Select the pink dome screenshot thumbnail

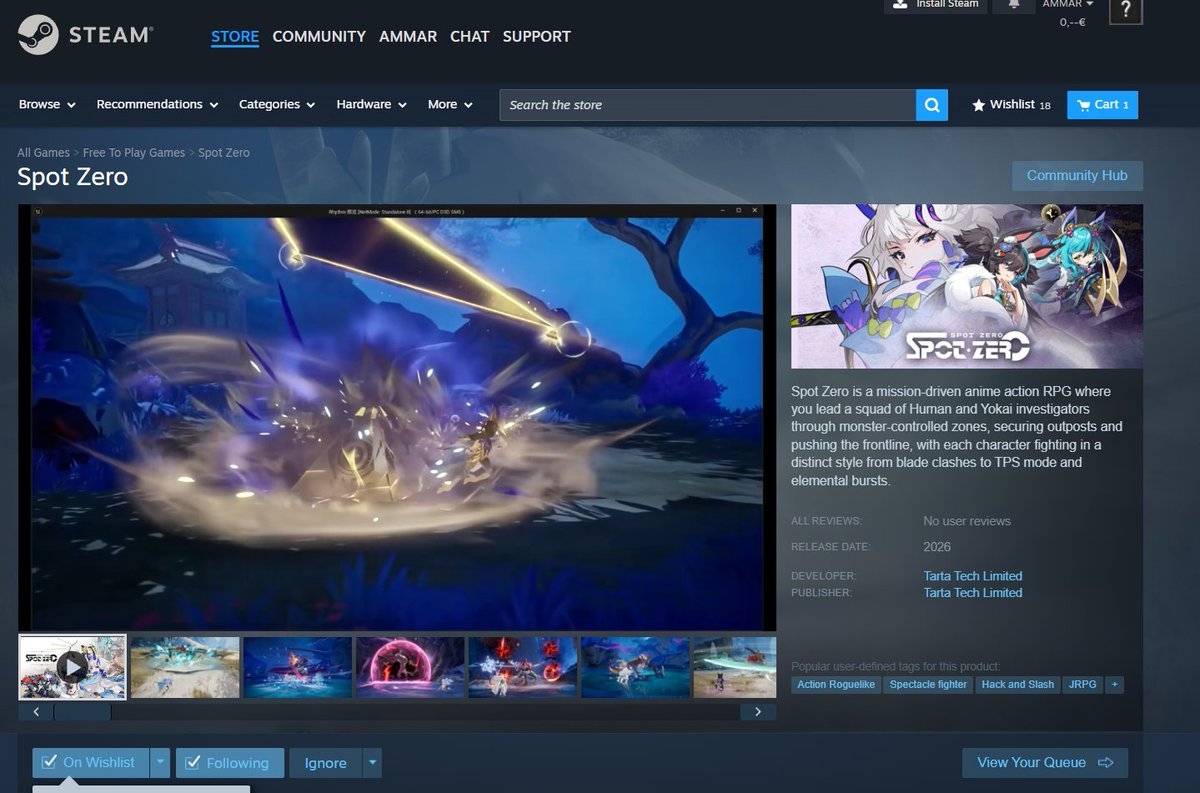pyautogui.click(x=410, y=667)
